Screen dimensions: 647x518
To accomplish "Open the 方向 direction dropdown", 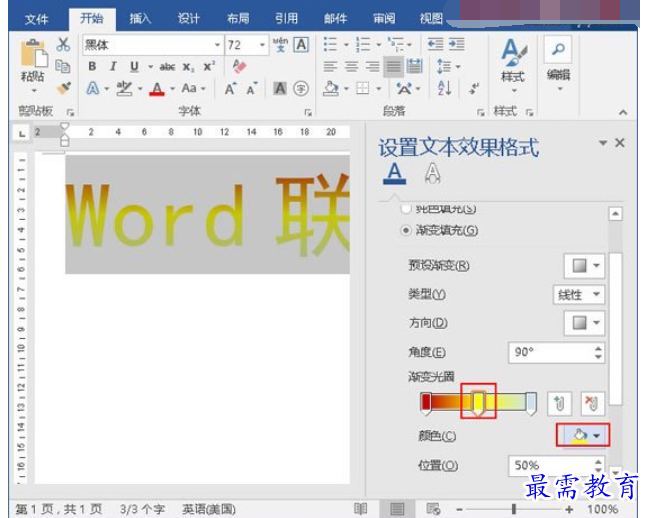I will click(584, 323).
